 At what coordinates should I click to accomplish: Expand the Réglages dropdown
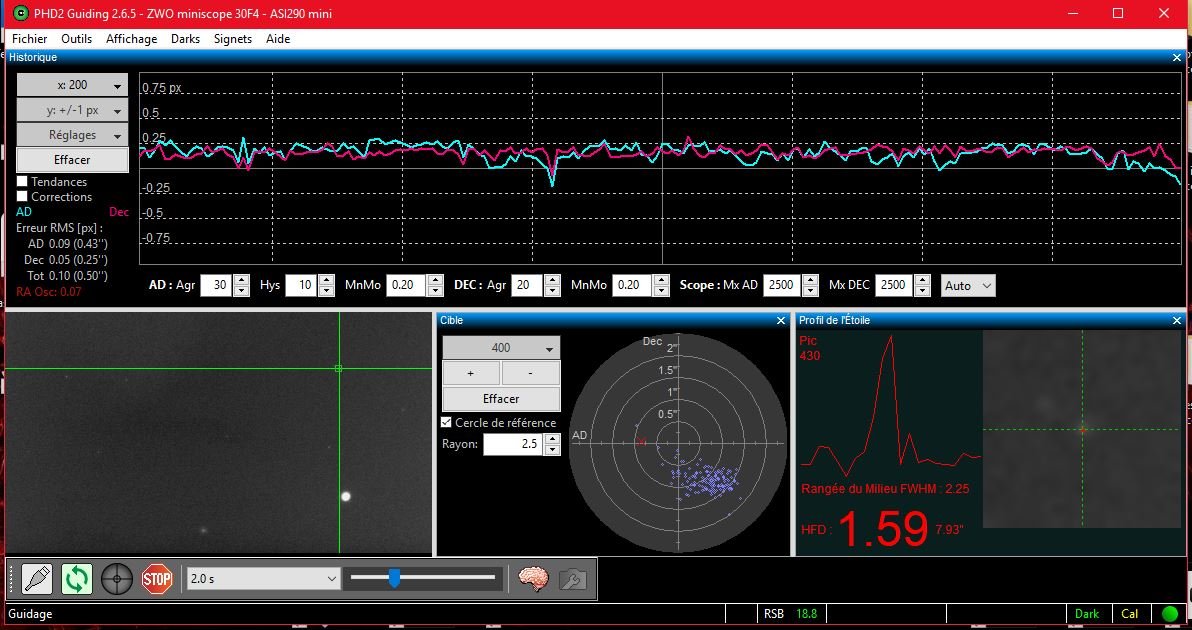pos(73,135)
